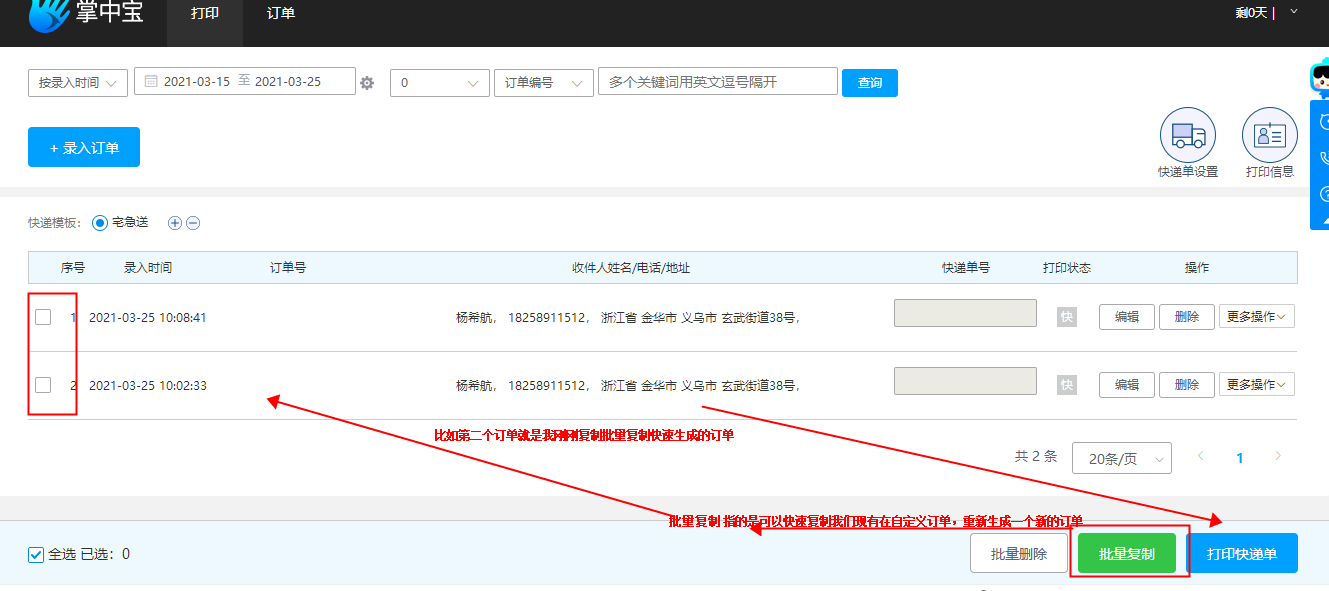1329x591 pixels.
Task: Click the plus icon next to 宅急送 template
Action: pos(175,223)
